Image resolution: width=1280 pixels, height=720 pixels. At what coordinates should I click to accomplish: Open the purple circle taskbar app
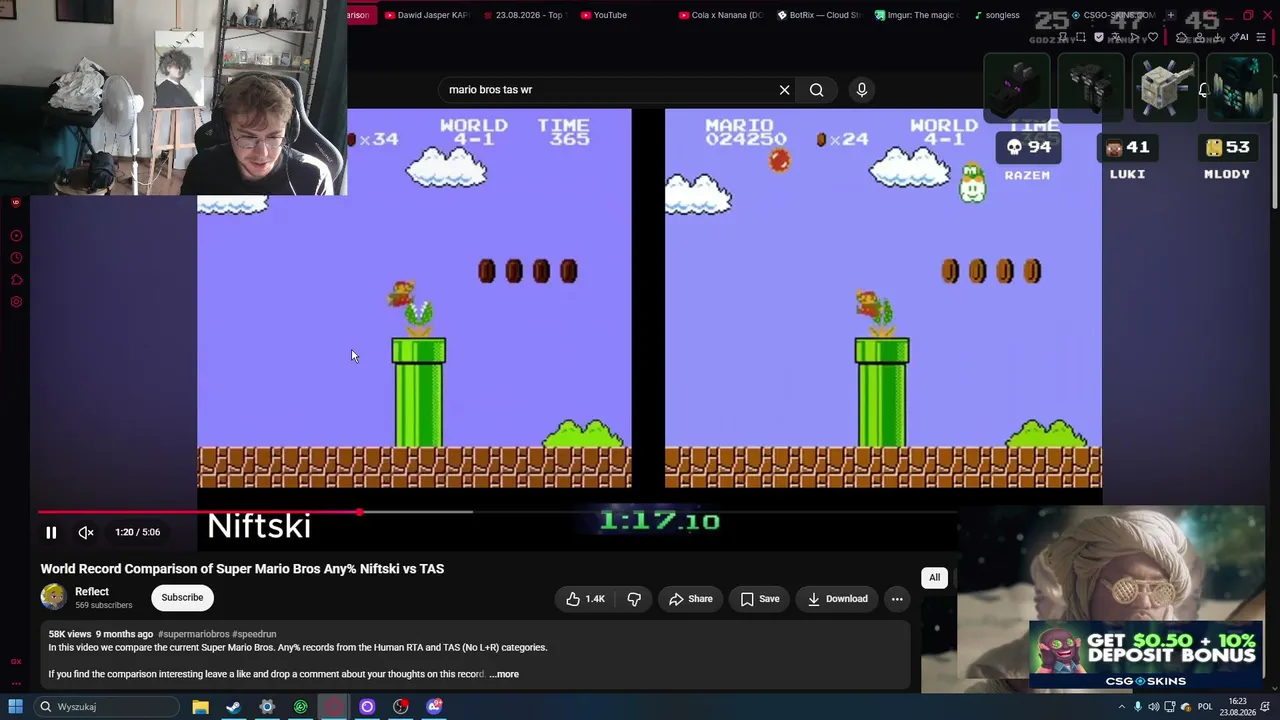pos(367,707)
